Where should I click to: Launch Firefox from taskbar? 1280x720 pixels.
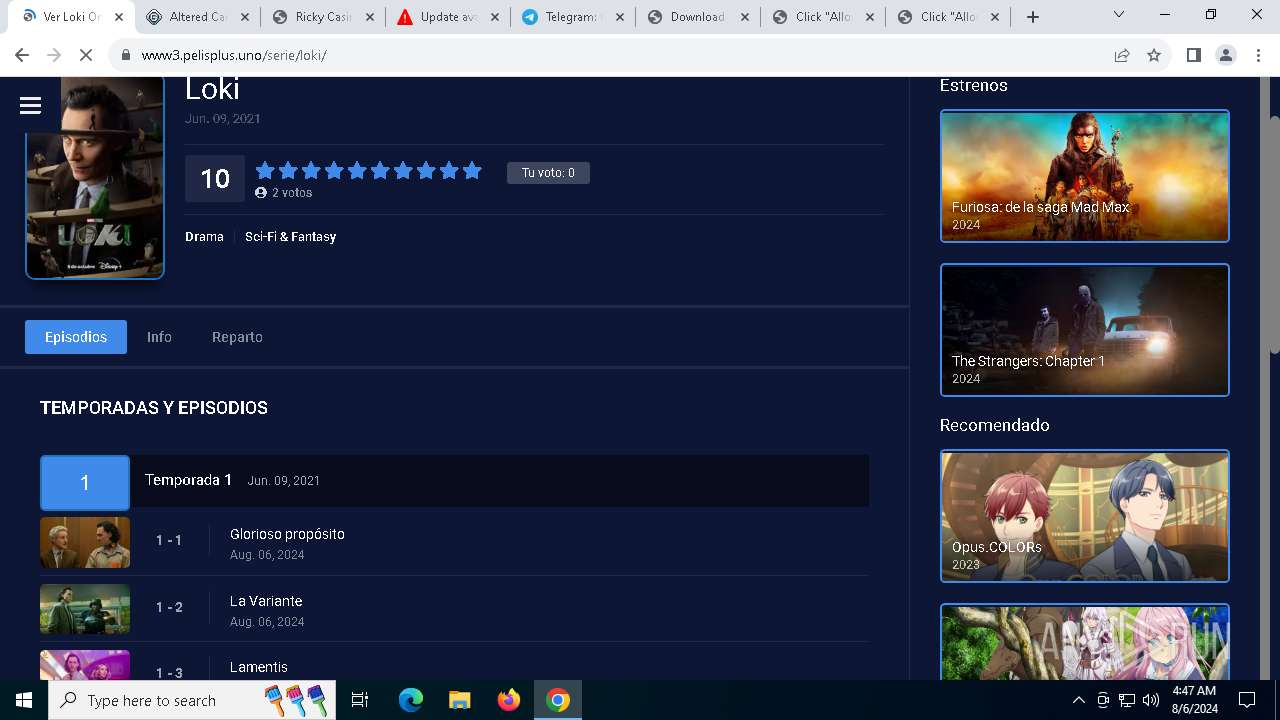pyautogui.click(x=509, y=700)
